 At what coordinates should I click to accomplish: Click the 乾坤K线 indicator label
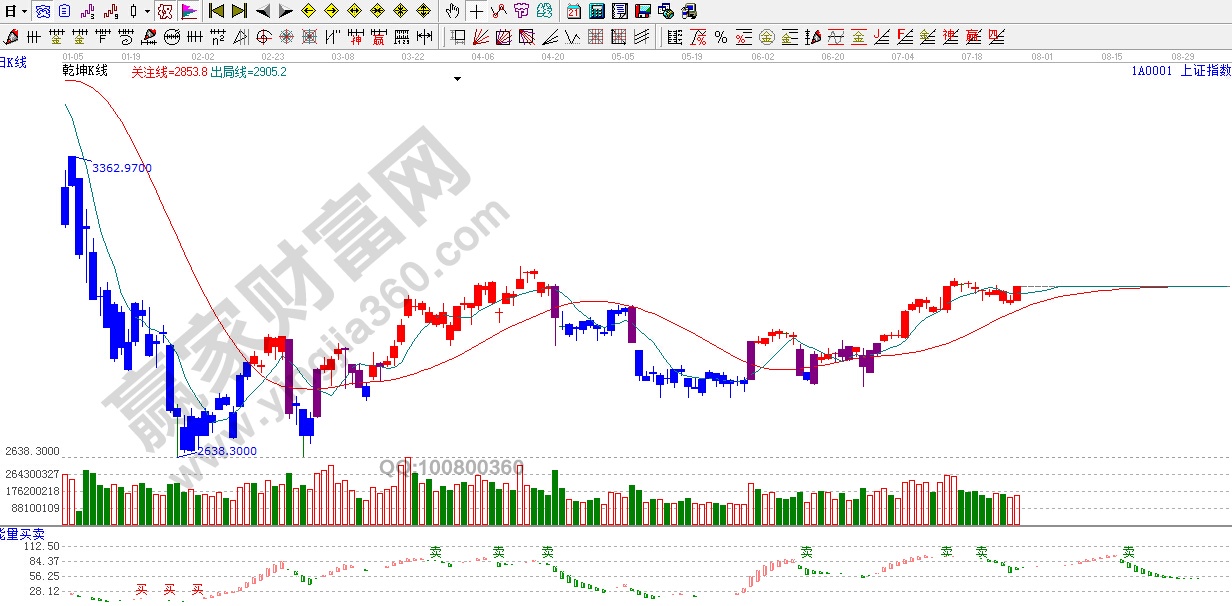(85, 71)
